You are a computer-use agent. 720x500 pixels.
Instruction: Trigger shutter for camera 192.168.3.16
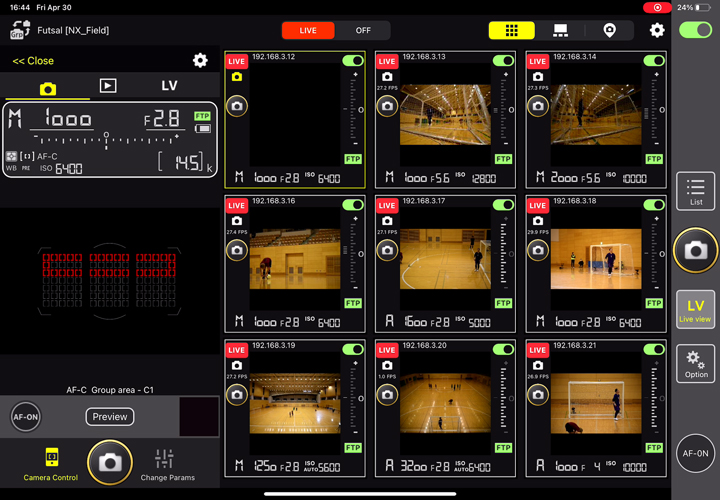(237, 250)
